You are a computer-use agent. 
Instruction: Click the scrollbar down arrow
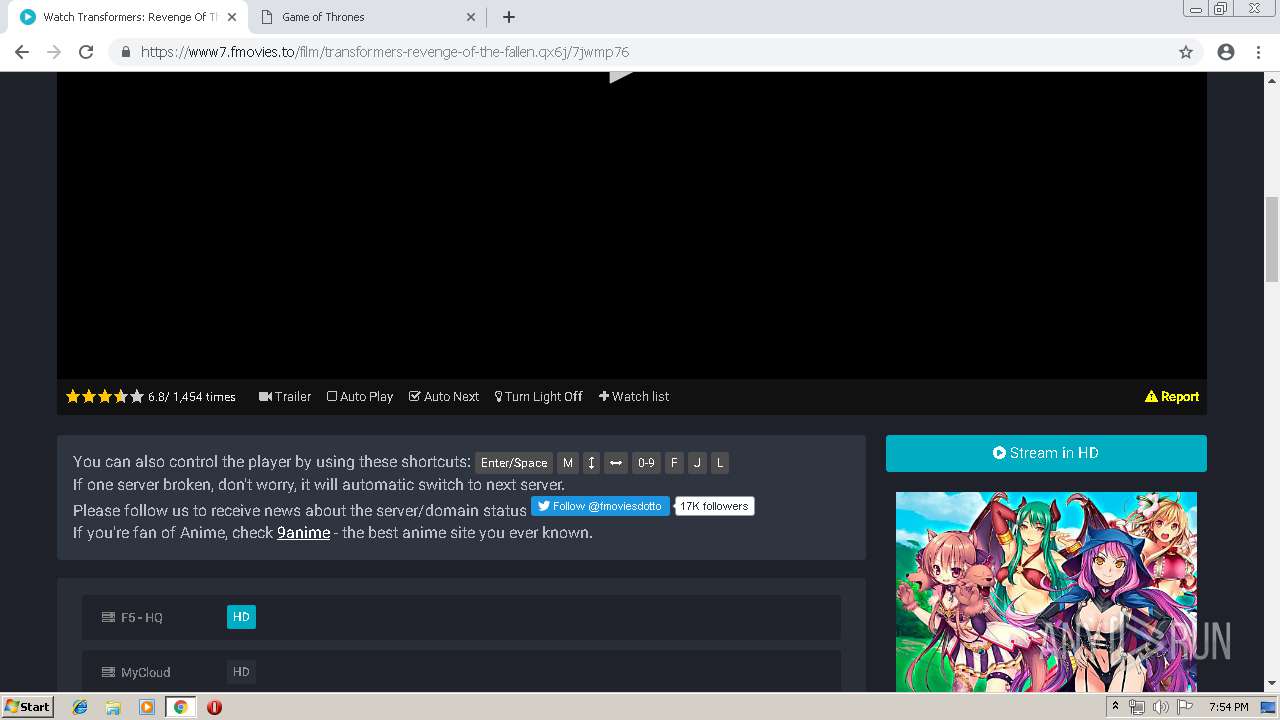click(x=1272, y=684)
